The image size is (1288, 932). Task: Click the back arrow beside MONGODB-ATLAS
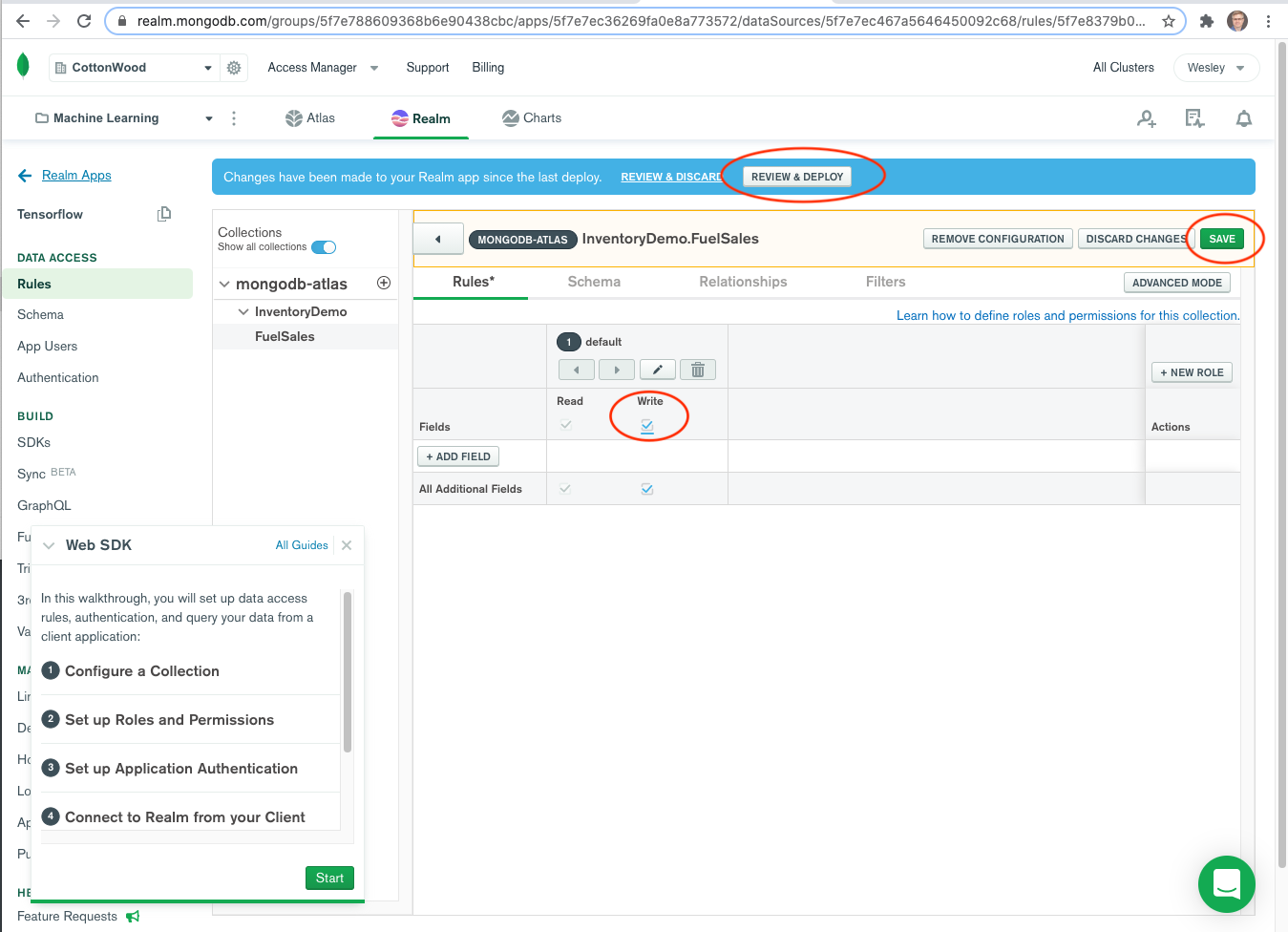tap(438, 239)
